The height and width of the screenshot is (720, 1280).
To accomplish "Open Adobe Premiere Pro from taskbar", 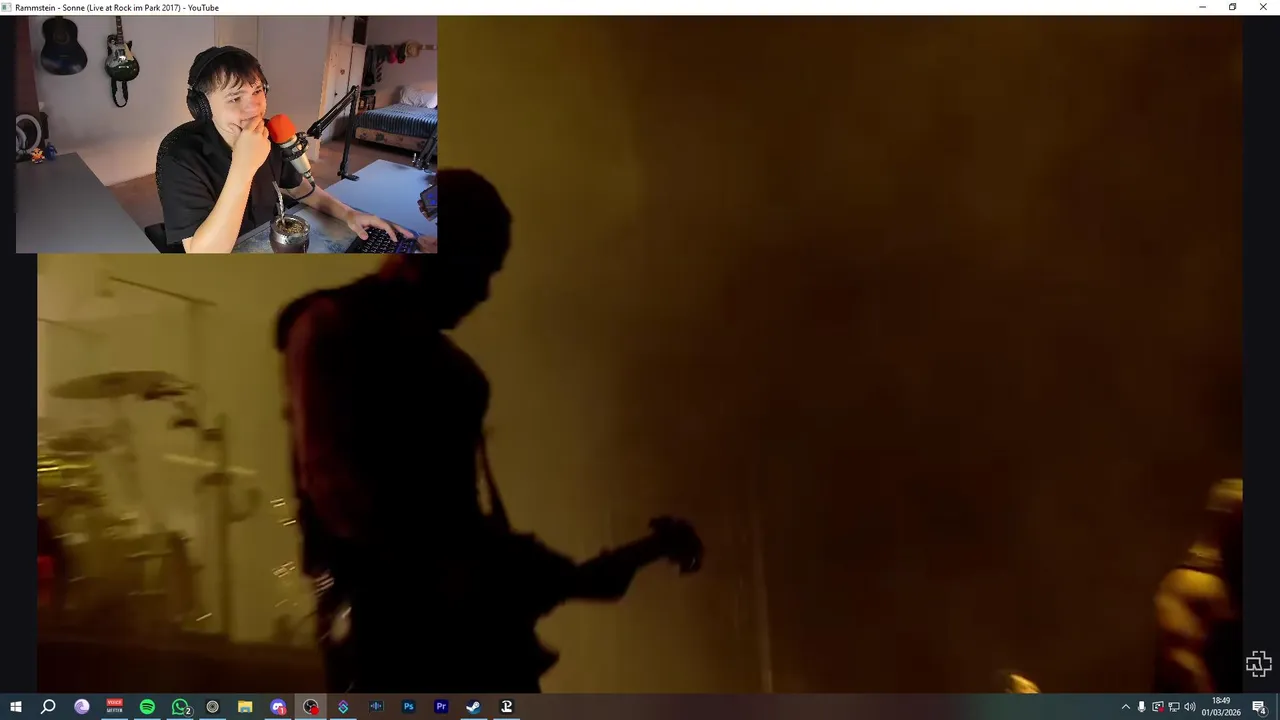I will [441, 707].
